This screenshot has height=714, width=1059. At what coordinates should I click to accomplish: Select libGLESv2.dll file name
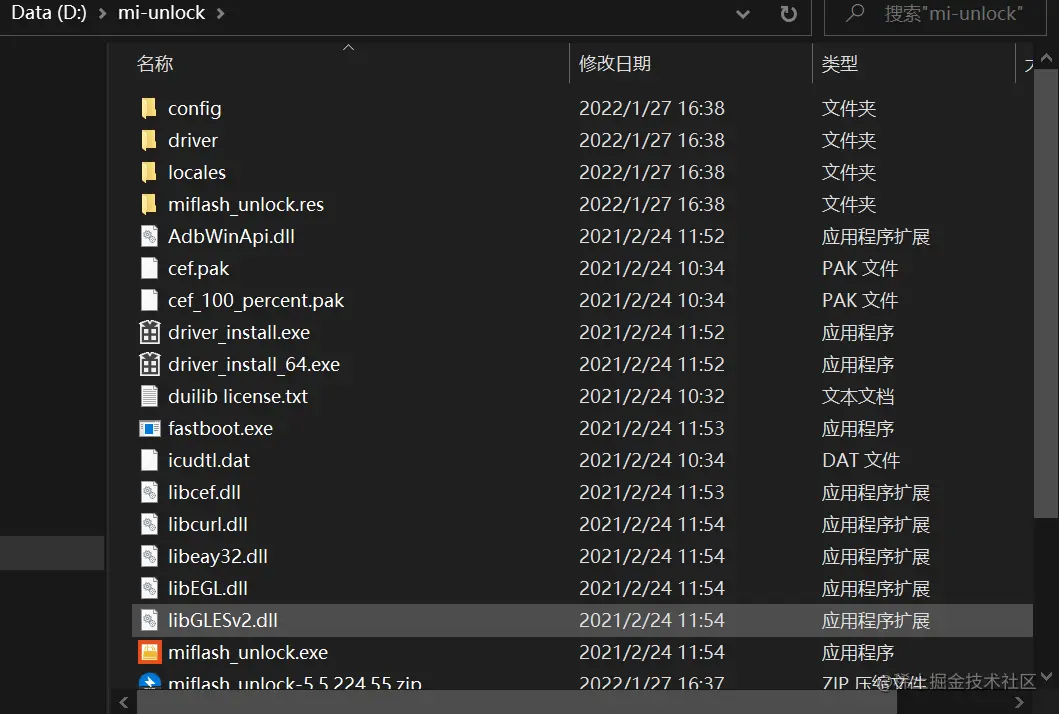223,620
